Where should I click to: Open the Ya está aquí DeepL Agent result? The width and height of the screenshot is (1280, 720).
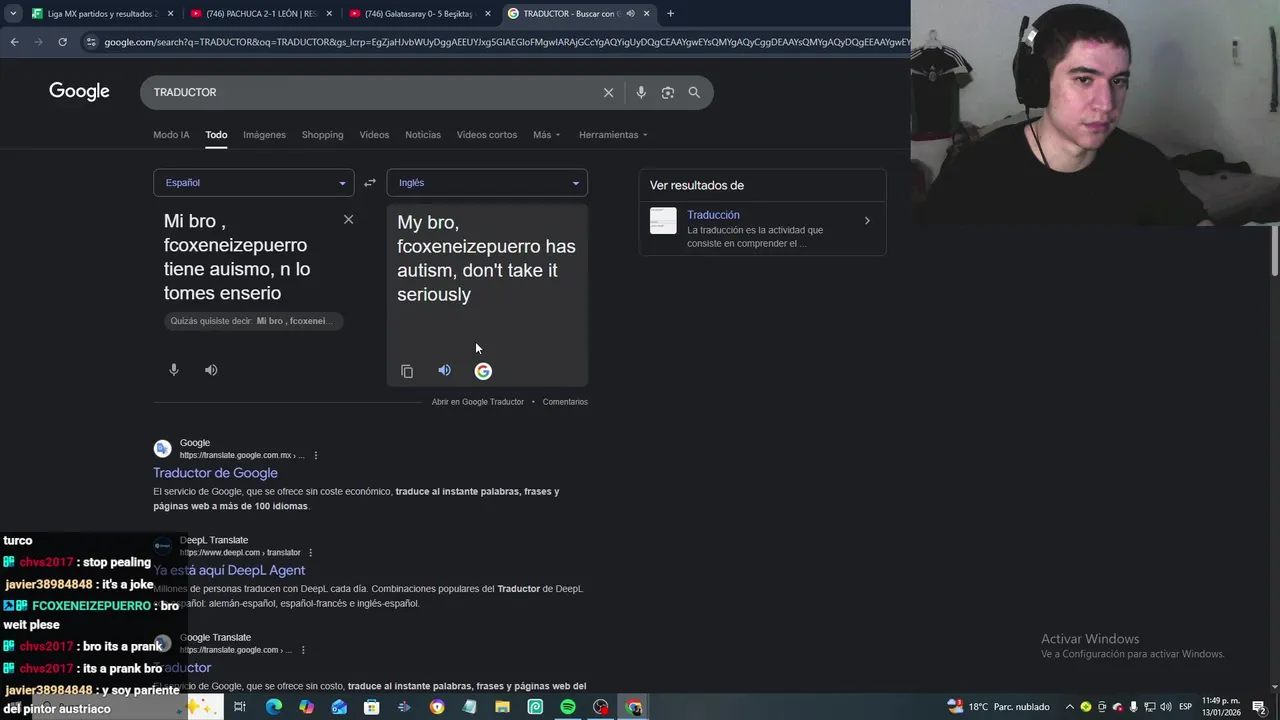click(229, 570)
